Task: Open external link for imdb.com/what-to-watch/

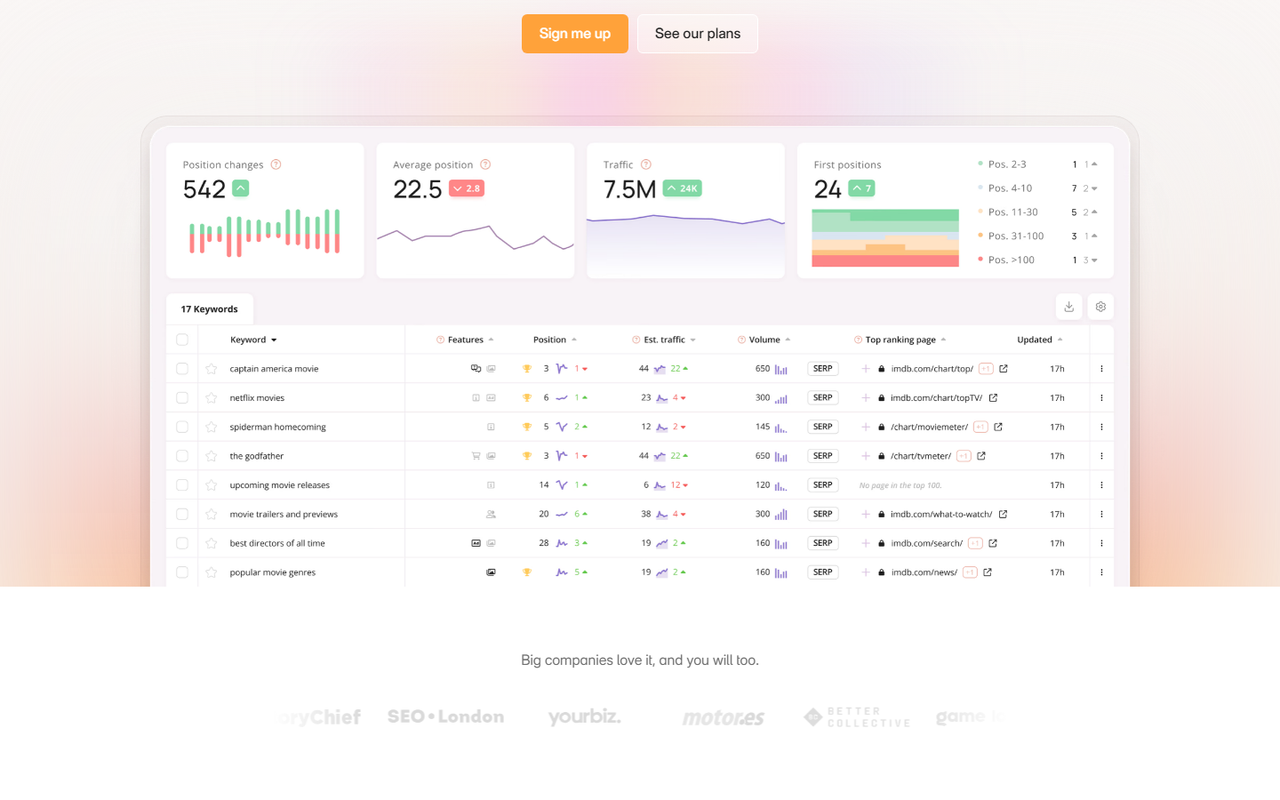Action: tap(1003, 514)
